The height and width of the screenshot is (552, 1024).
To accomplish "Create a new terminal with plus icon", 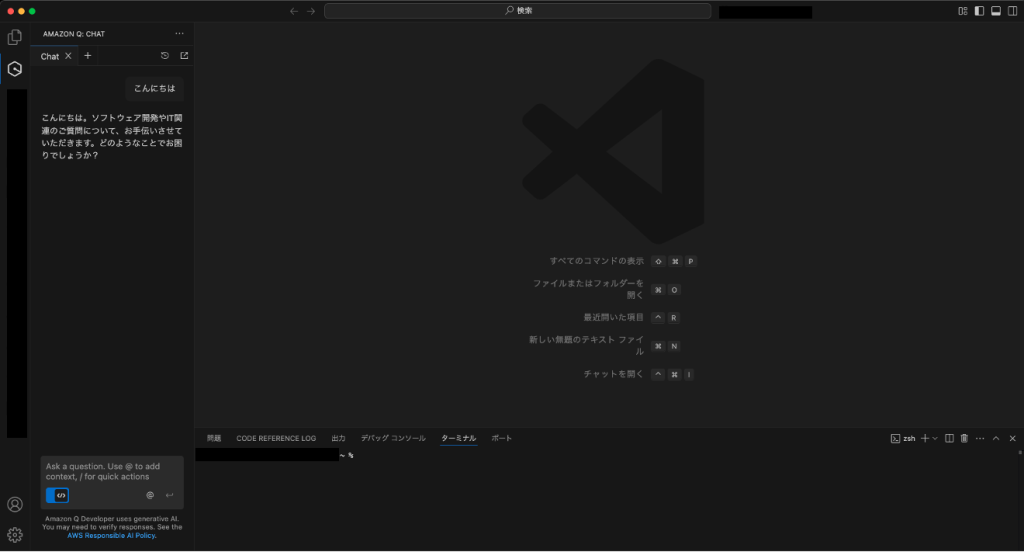I will pyautogui.click(x=925, y=438).
